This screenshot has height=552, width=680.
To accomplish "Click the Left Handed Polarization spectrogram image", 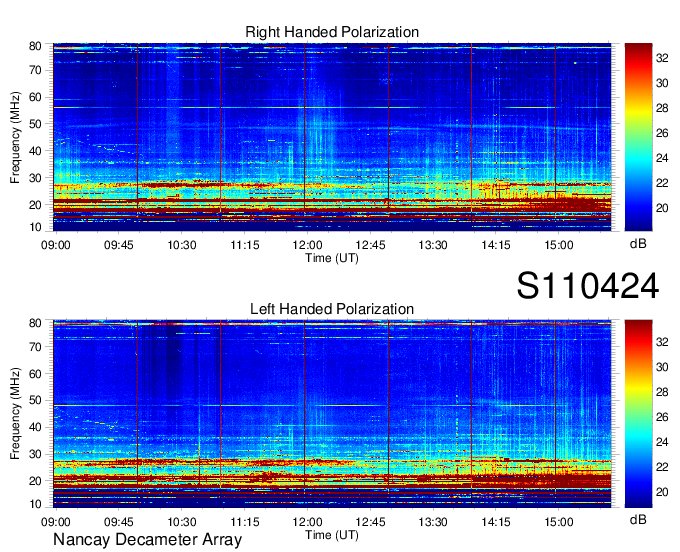I will [332, 414].
